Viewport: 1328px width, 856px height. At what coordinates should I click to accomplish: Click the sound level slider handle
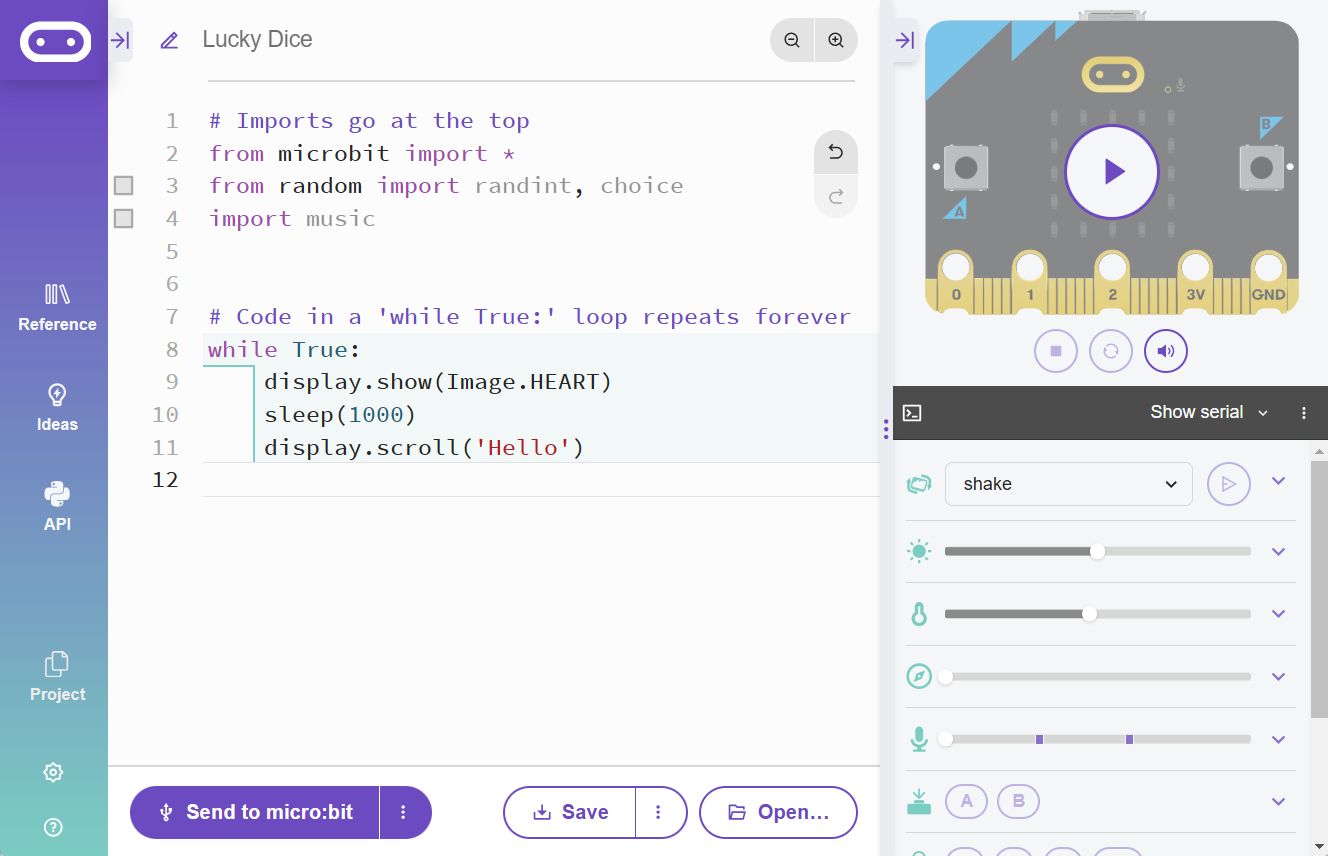(x=945, y=739)
